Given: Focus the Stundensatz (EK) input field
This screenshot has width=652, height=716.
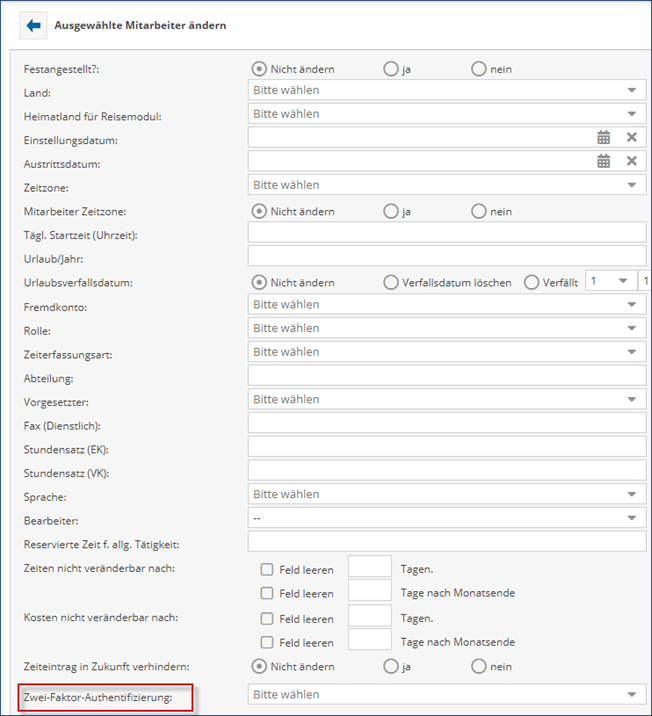Looking at the screenshot, I should pos(447,447).
